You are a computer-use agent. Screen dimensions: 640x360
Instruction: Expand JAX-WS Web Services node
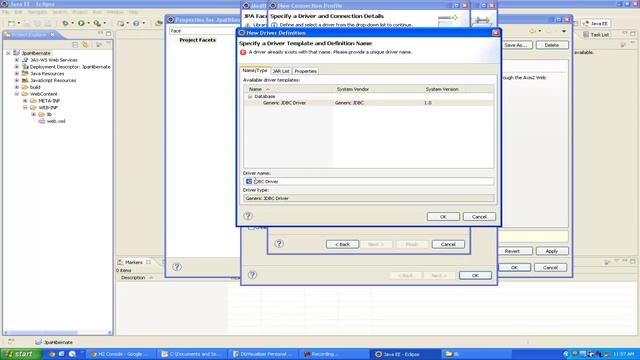click(17, 60)
